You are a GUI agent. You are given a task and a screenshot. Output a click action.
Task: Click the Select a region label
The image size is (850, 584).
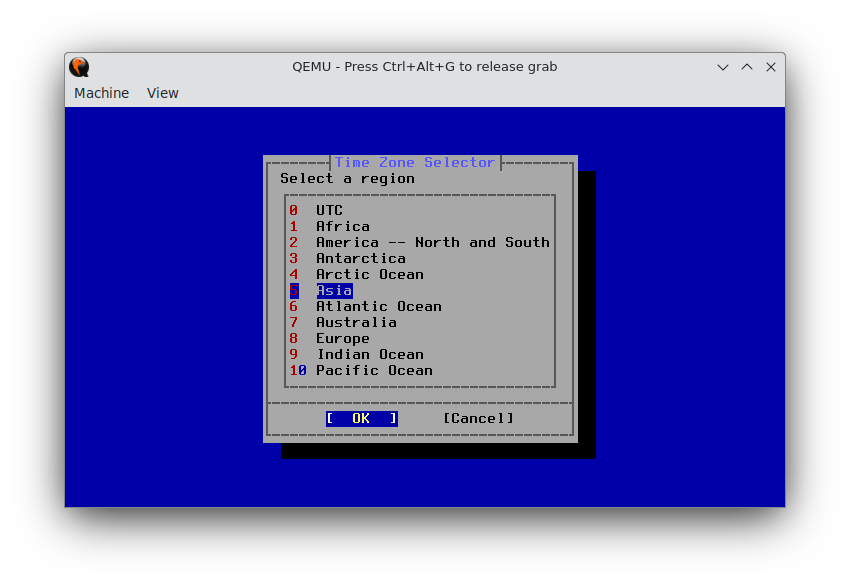(346, 178)
